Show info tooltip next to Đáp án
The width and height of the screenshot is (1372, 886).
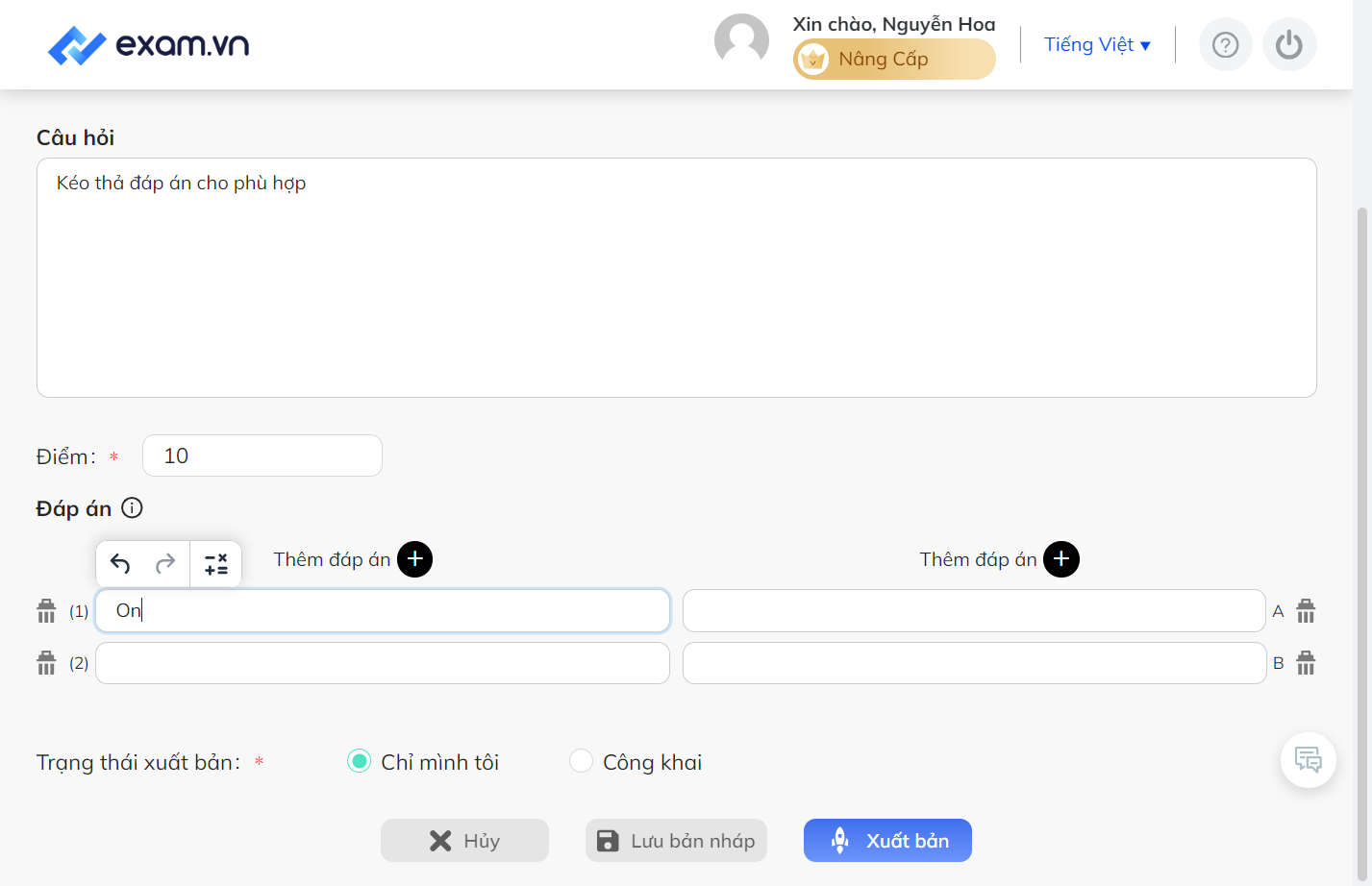coord(133,508)
